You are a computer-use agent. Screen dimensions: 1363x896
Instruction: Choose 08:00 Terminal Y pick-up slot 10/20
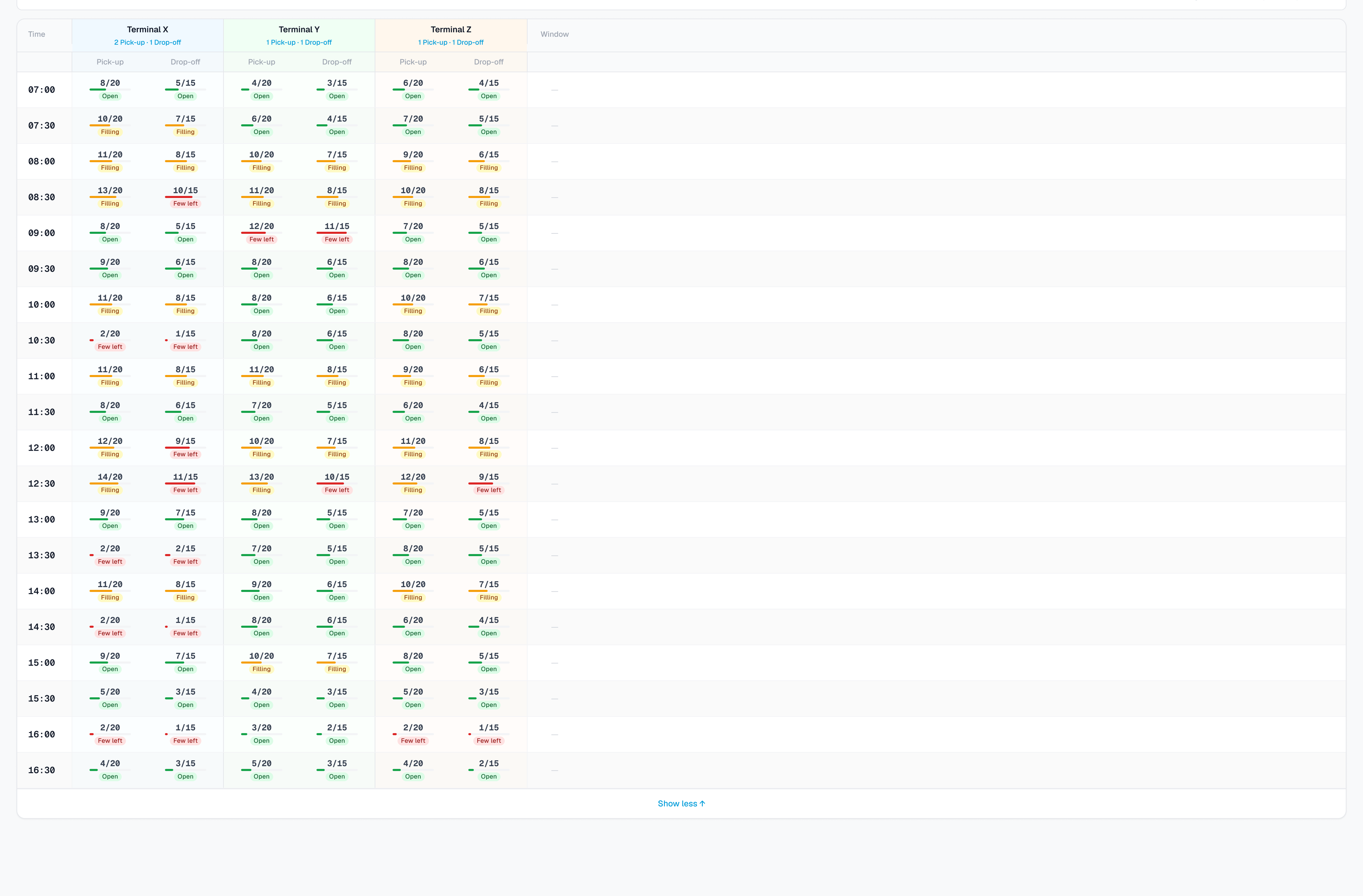pos(262,161)
